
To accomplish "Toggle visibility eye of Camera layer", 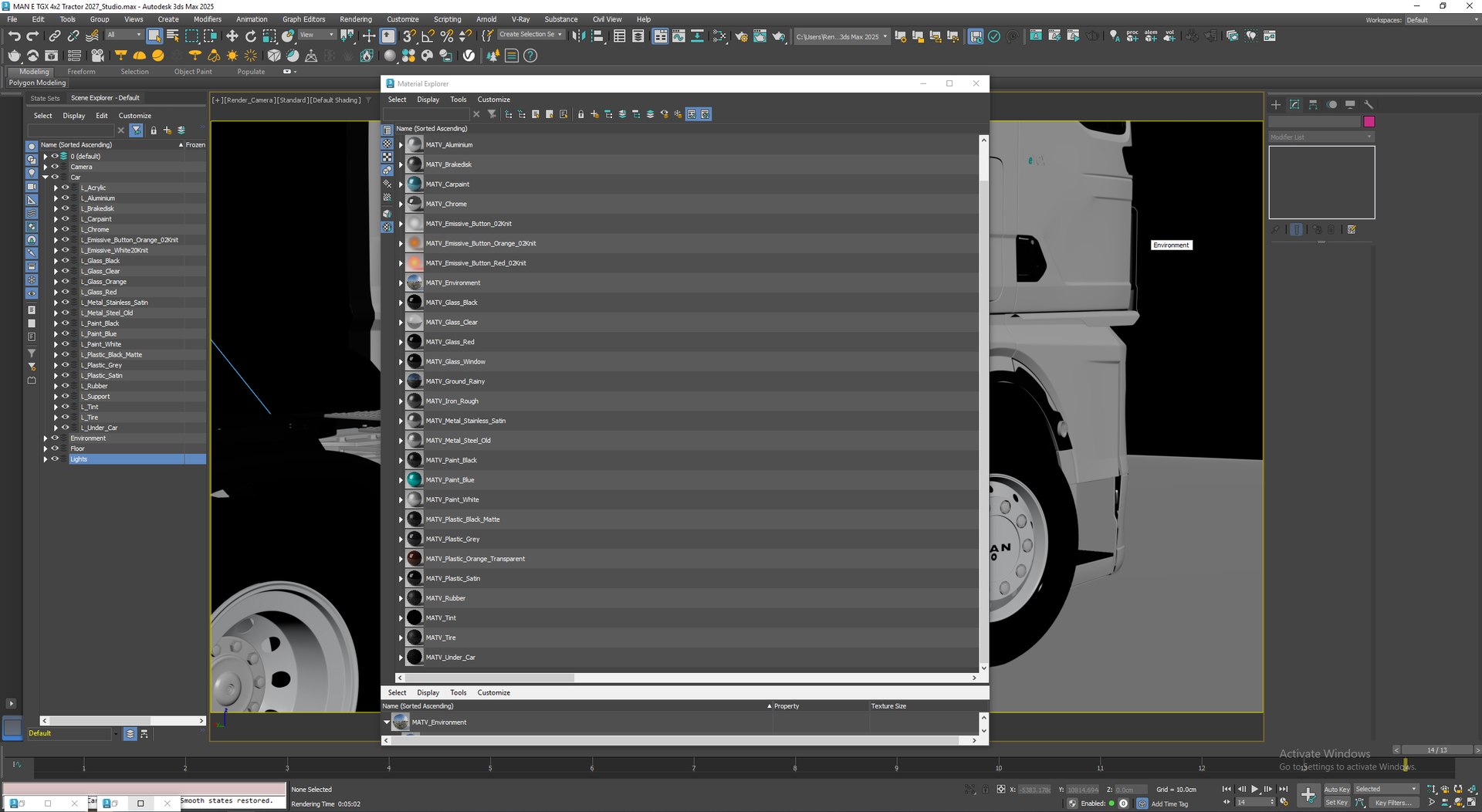I will coord(55,167).
